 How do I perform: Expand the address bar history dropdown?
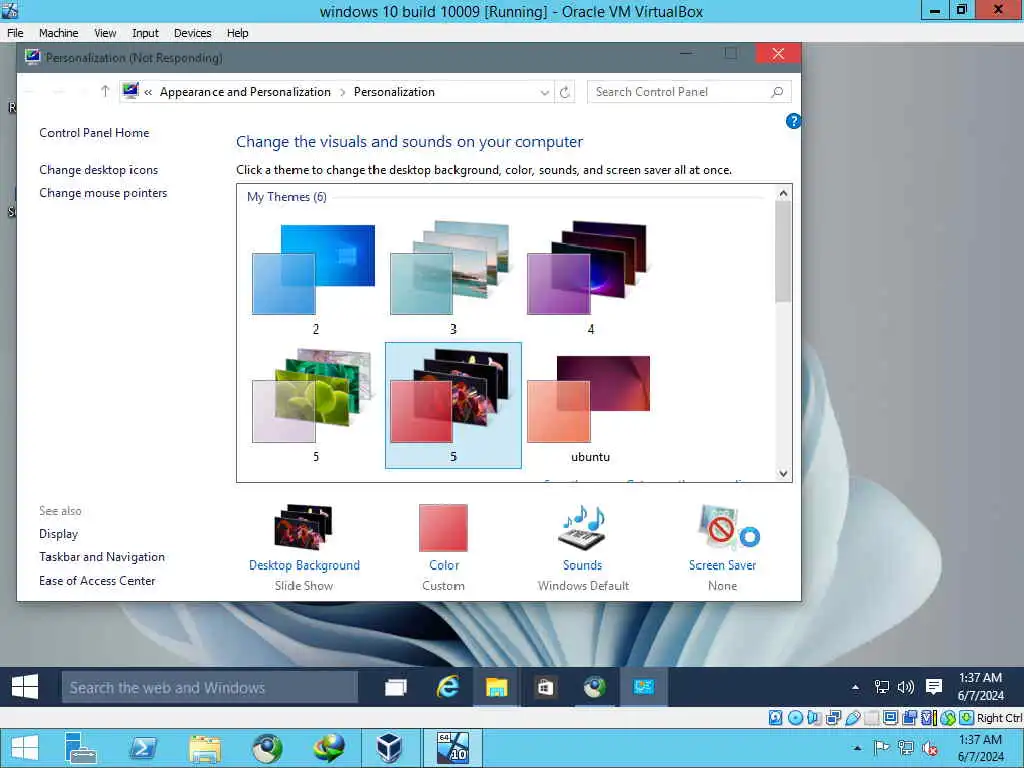point(545,93)
